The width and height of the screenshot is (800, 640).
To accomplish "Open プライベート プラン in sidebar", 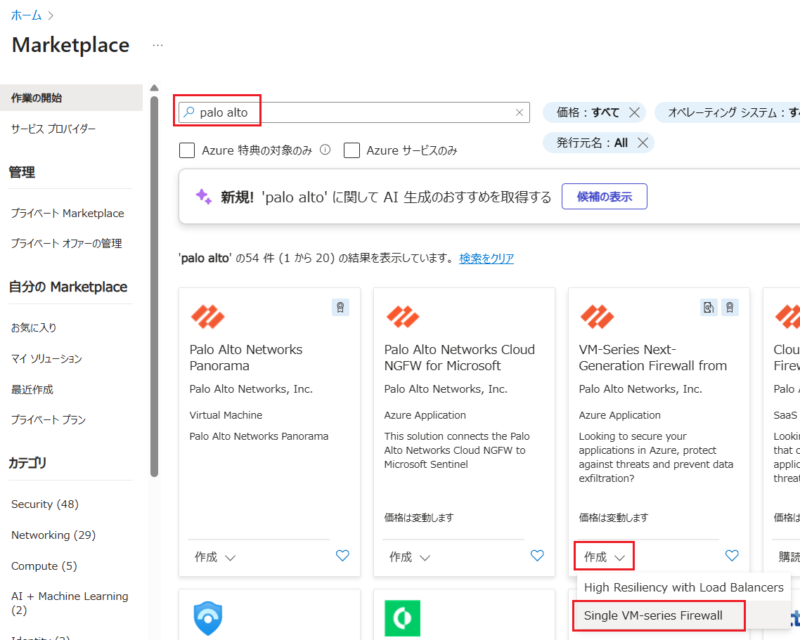I will click(x=48, y=420).
